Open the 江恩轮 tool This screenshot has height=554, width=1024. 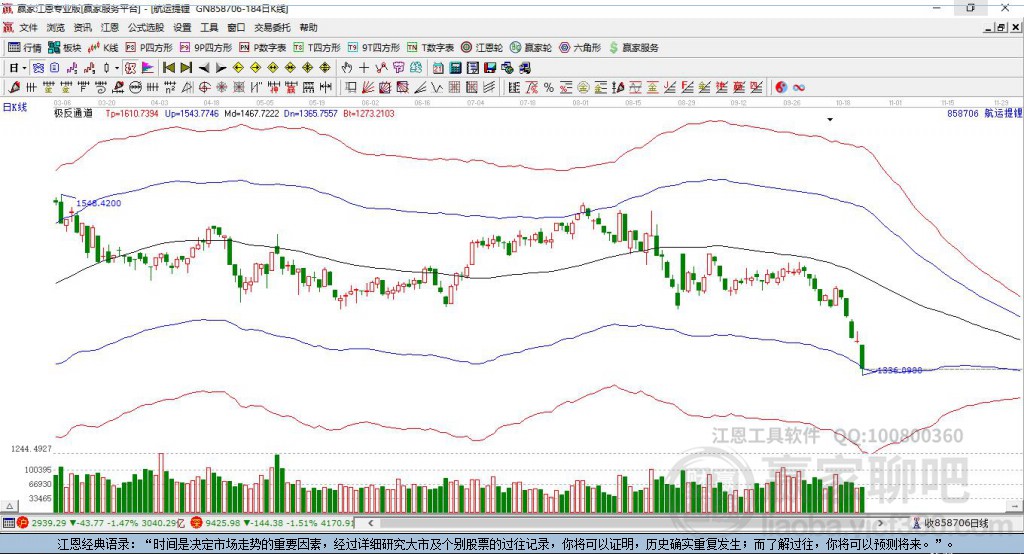point(482,48)
